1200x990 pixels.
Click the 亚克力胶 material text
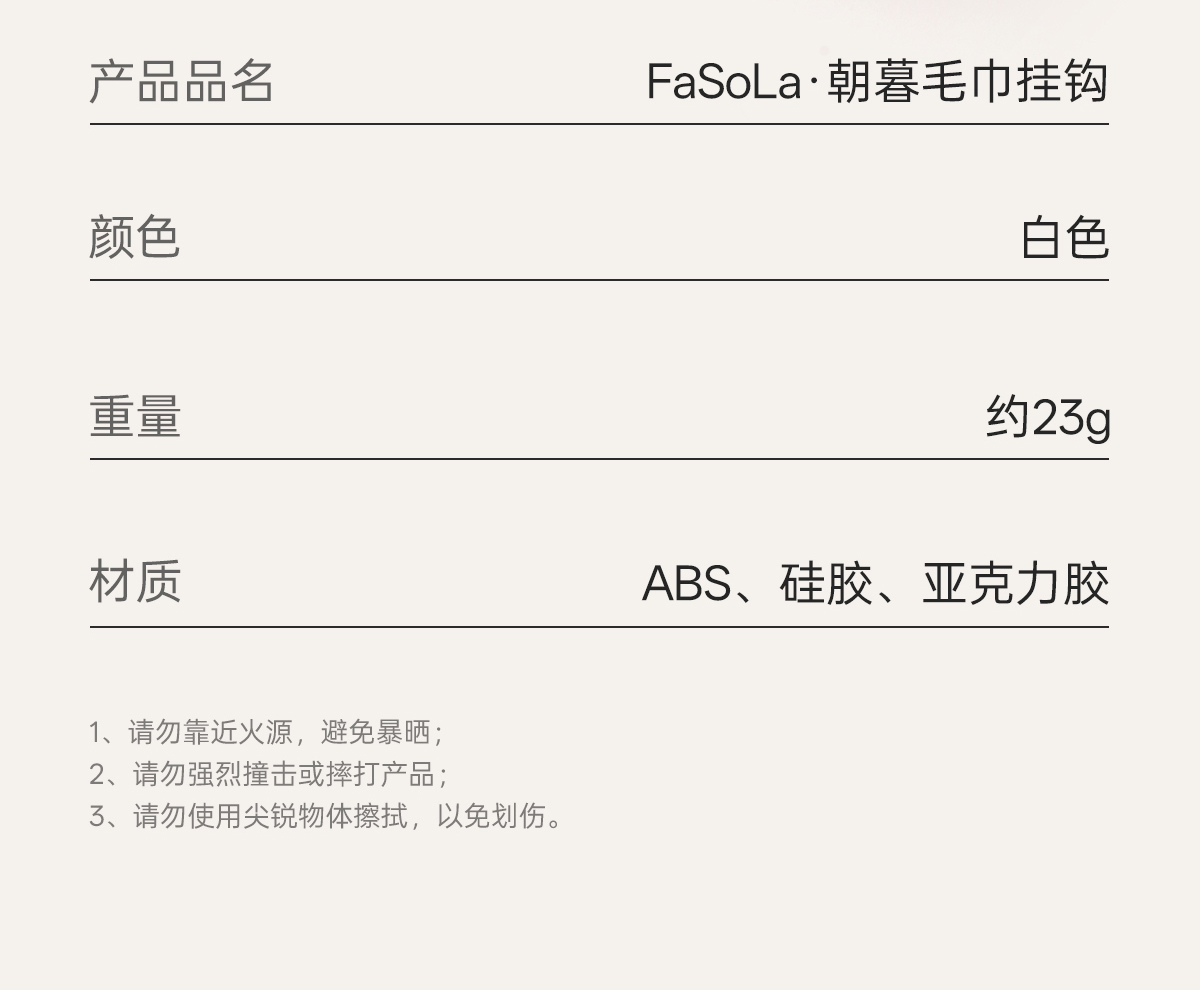1015,584
